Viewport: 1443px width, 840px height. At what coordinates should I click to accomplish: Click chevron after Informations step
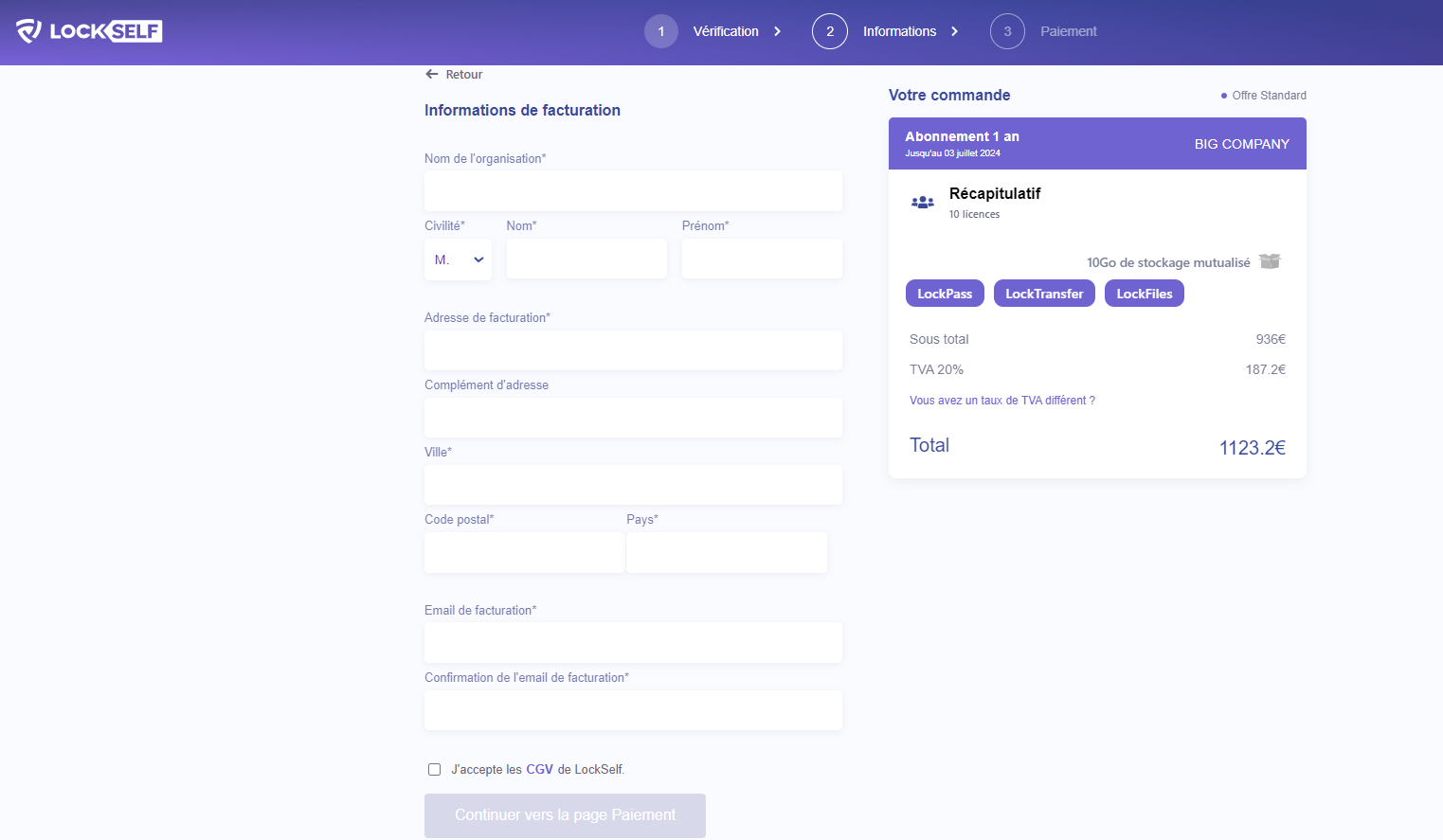(x=955, y=31)
